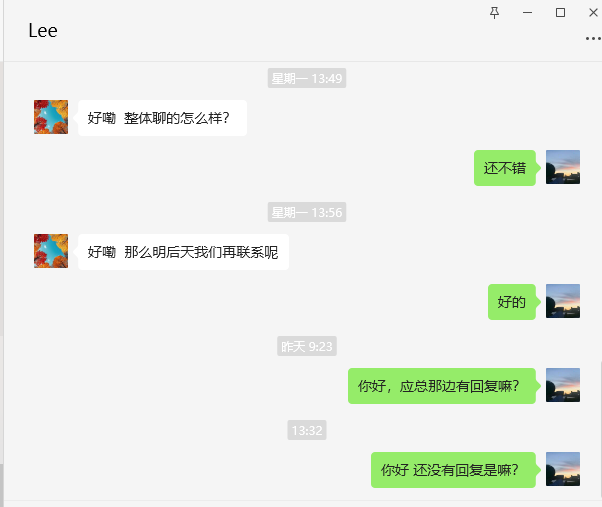602x507 pixels.
Task: Minimize the Lee chat window
Action: [x=528, y=13]
